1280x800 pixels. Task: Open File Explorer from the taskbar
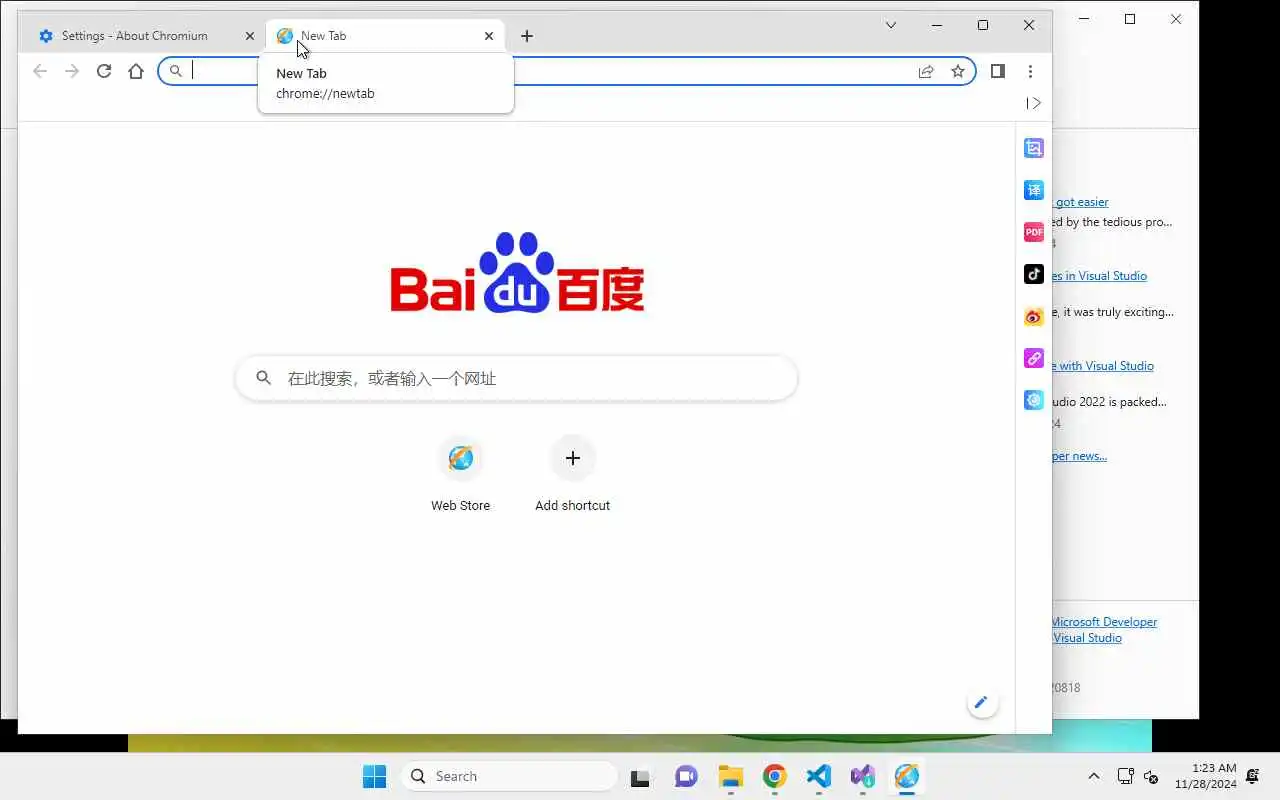[x=731, y=776]
